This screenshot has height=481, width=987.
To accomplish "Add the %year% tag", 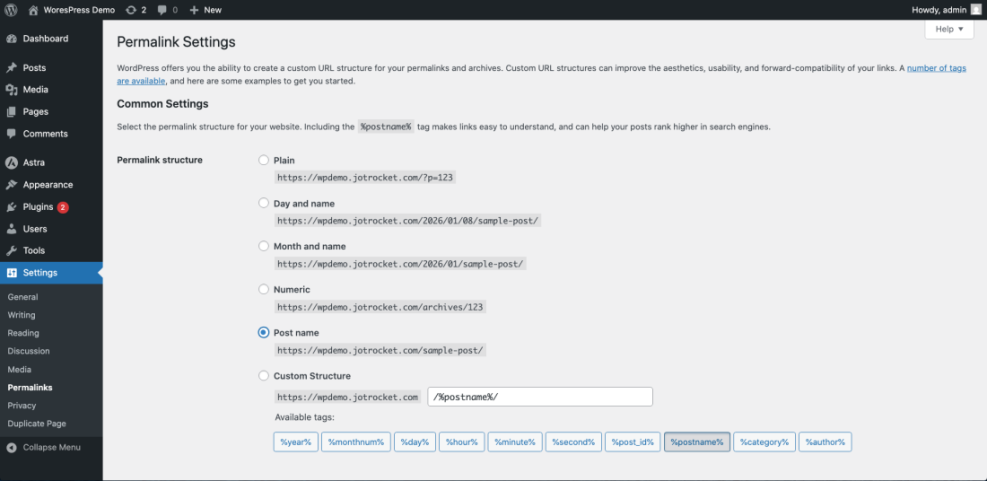I will (x=296, y=442).
